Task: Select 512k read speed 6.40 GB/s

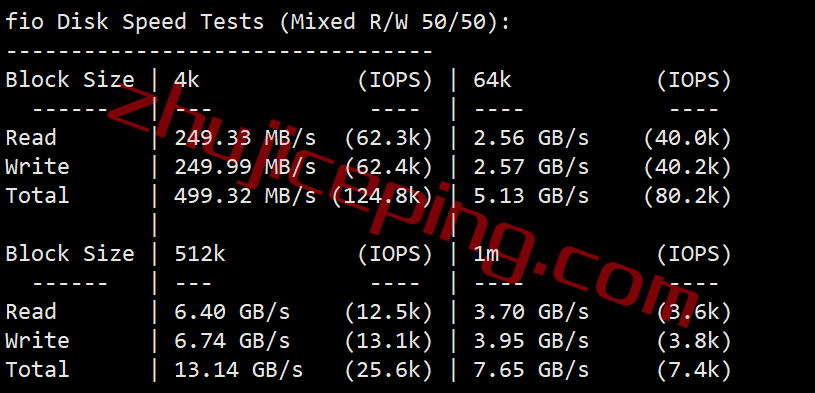Action: click(x=232, y=312)
